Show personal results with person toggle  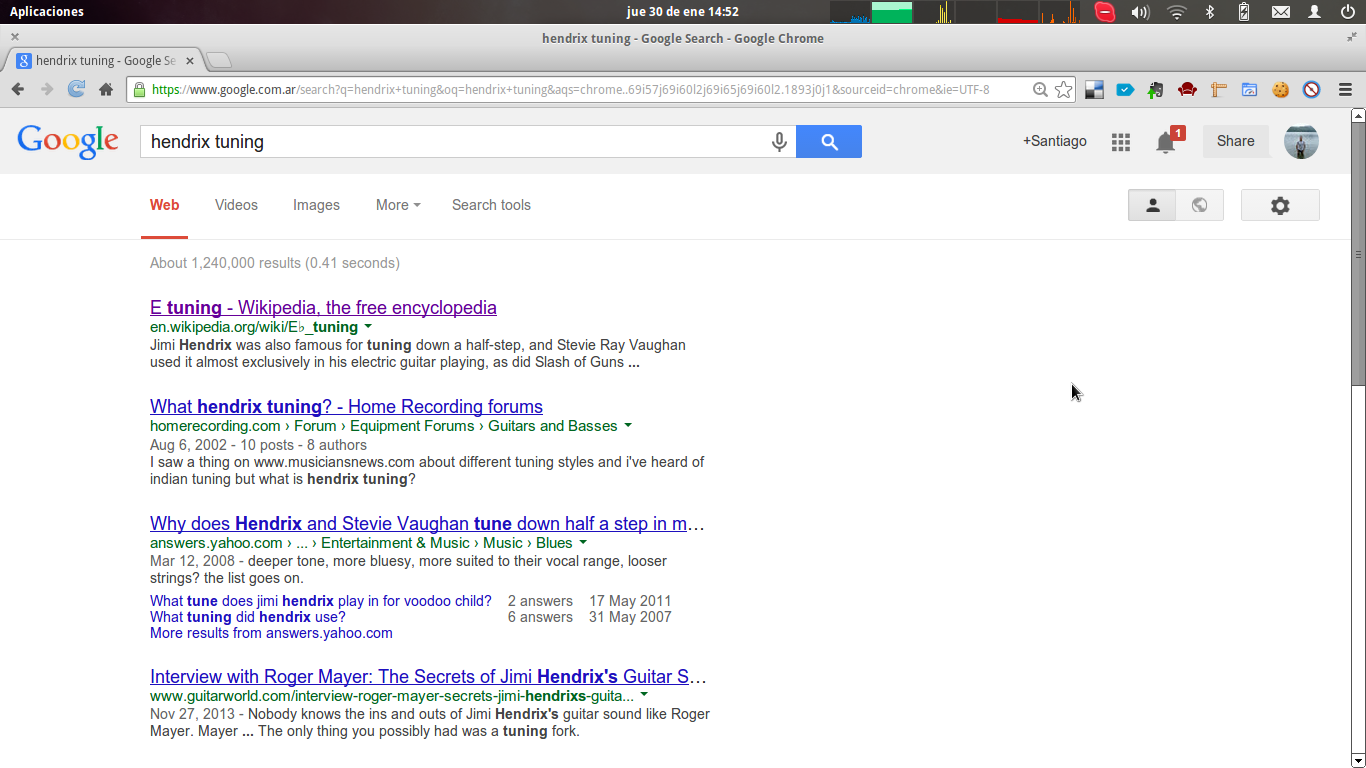[1152, 205]
